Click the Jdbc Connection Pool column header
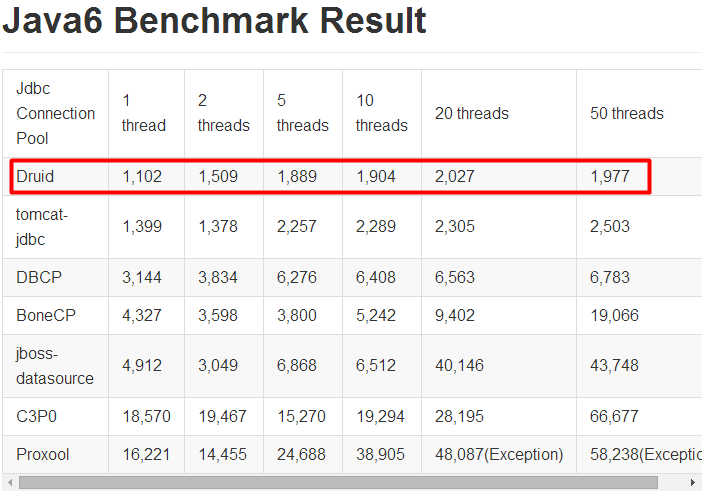Viewport: 704px width, 493px height. [55, 113]
